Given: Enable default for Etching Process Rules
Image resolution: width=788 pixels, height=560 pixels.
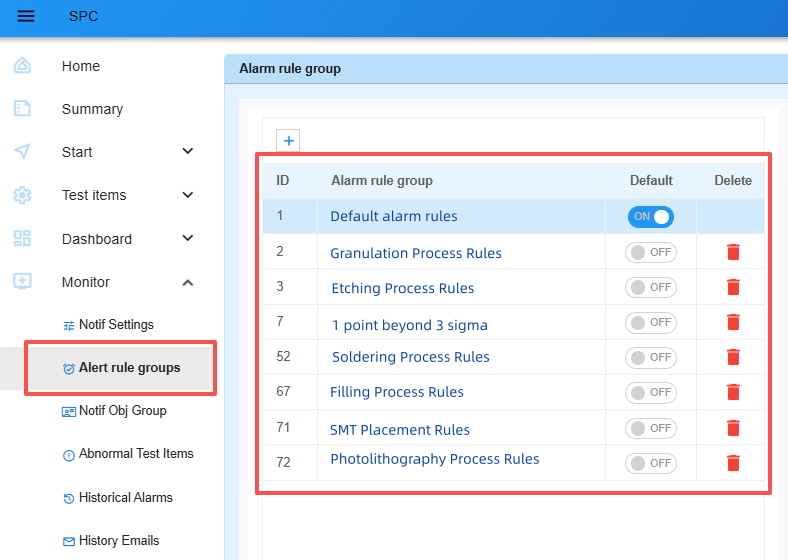Looking at the screenshot, I should click(x=650, y=288).
